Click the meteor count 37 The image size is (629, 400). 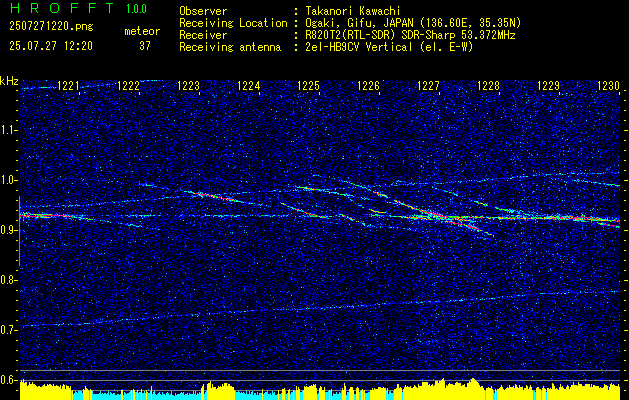pyautogui.click(x=144, y=46)
